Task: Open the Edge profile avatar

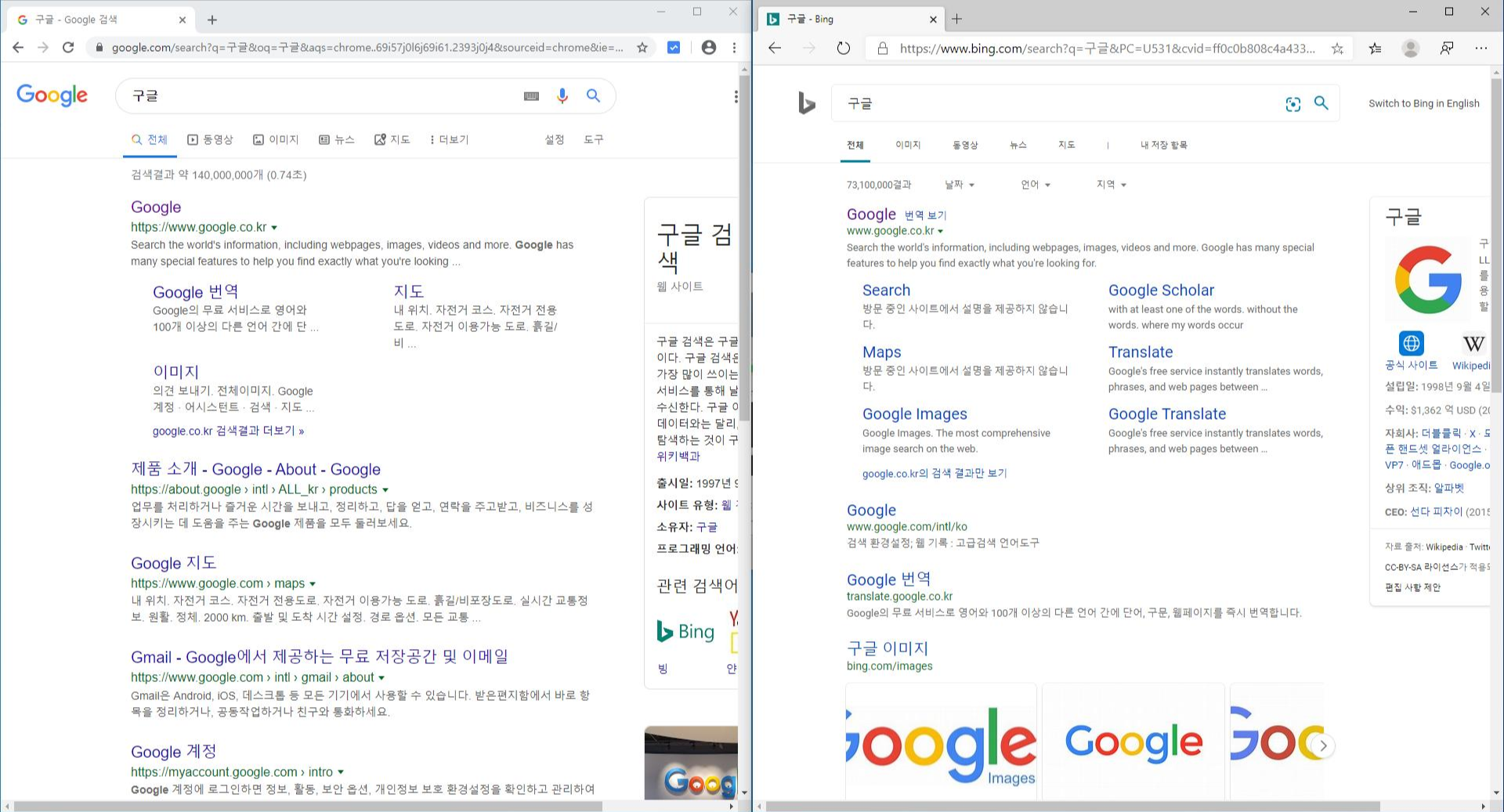Action: pyautogui.click(x=1411, y=49)
